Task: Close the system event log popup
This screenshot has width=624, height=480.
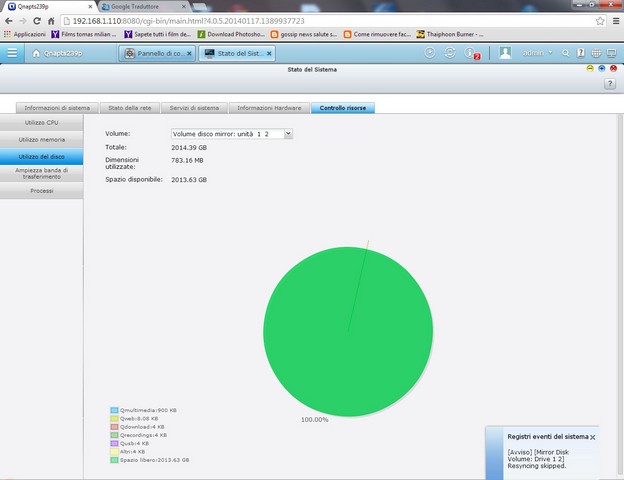Action: point(592,437)
